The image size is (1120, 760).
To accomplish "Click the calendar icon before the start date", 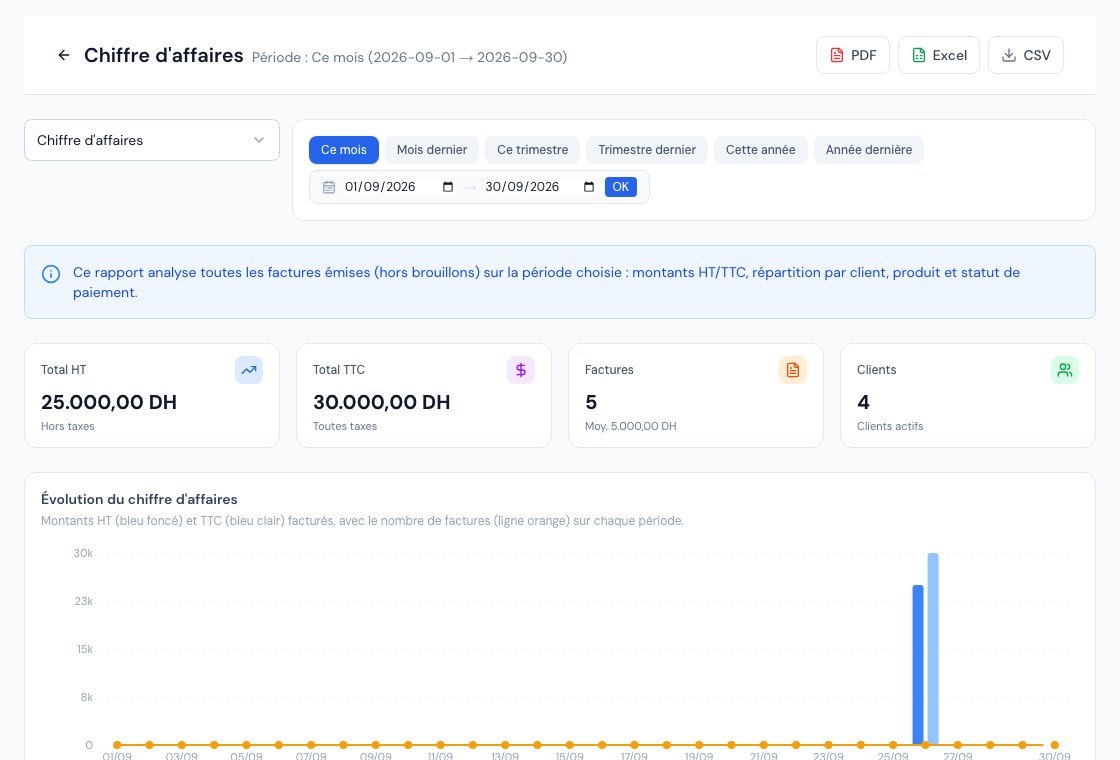I will (329, 187).
